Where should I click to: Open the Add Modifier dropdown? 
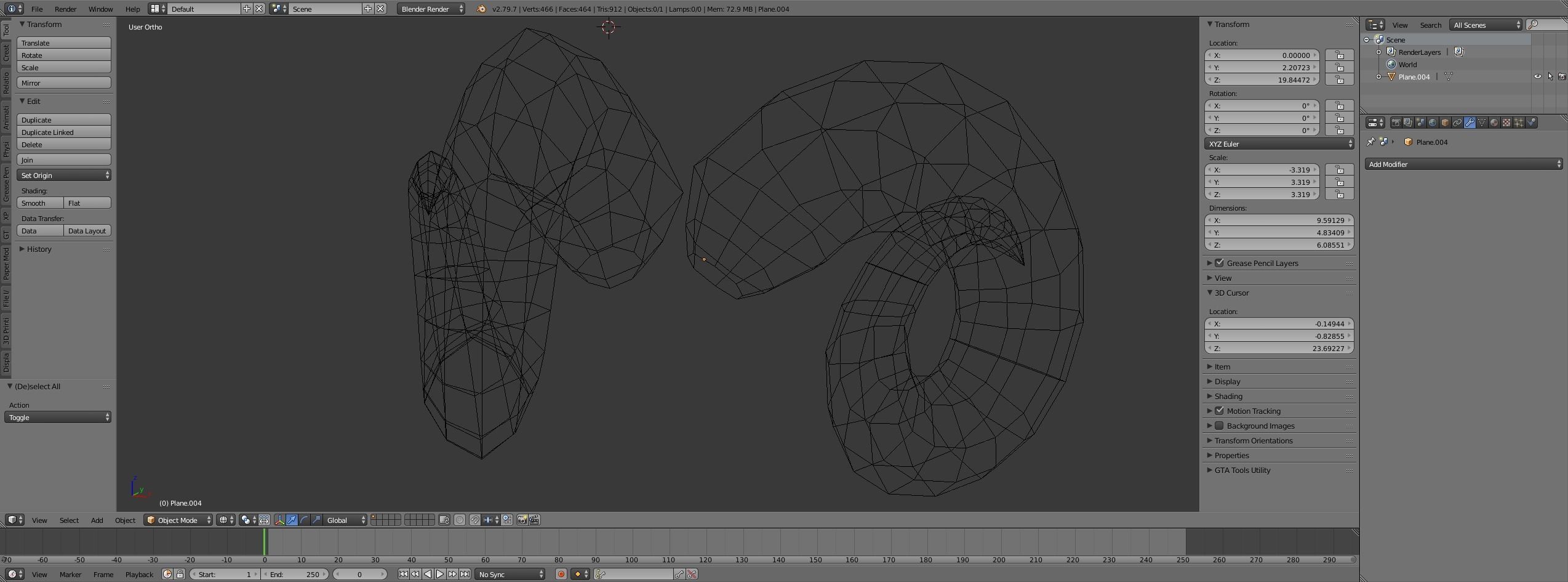pos(1463,164)
